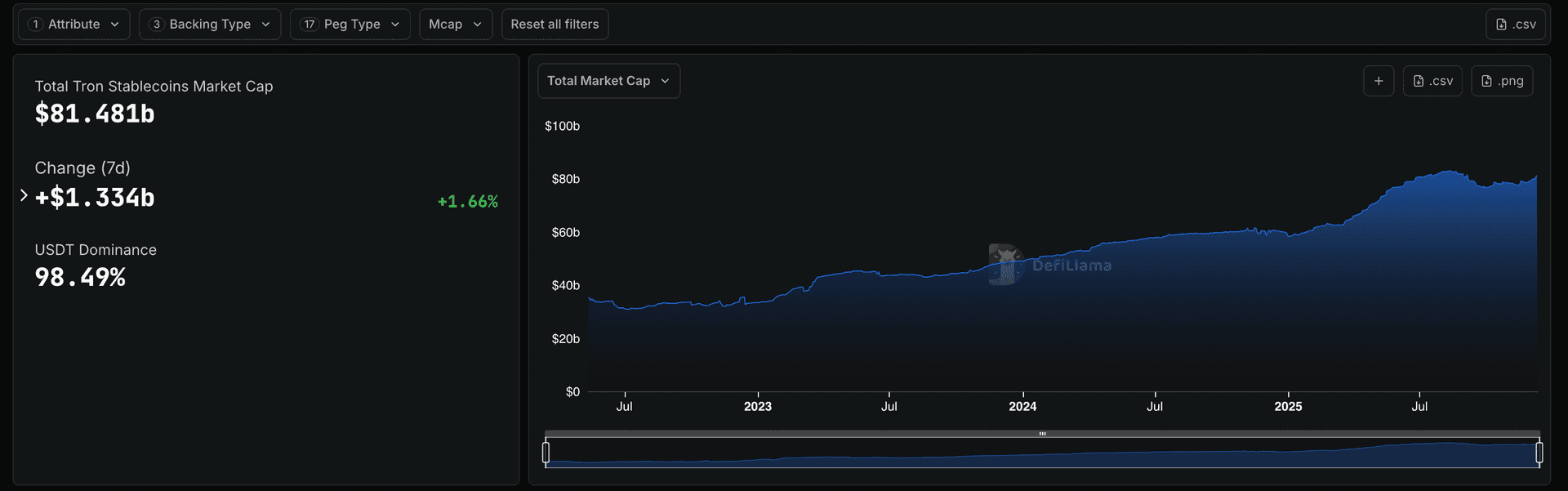Open the Total Market Cap chart selector
This screenshot has height=491, width=1568.
pyautogui.click(x=608, y=81)
